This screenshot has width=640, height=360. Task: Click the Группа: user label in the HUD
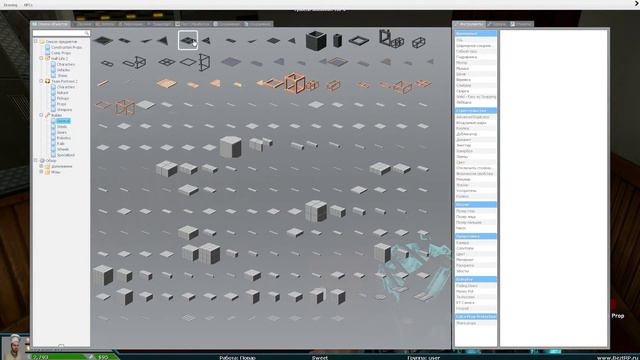[x=423, y=358]
